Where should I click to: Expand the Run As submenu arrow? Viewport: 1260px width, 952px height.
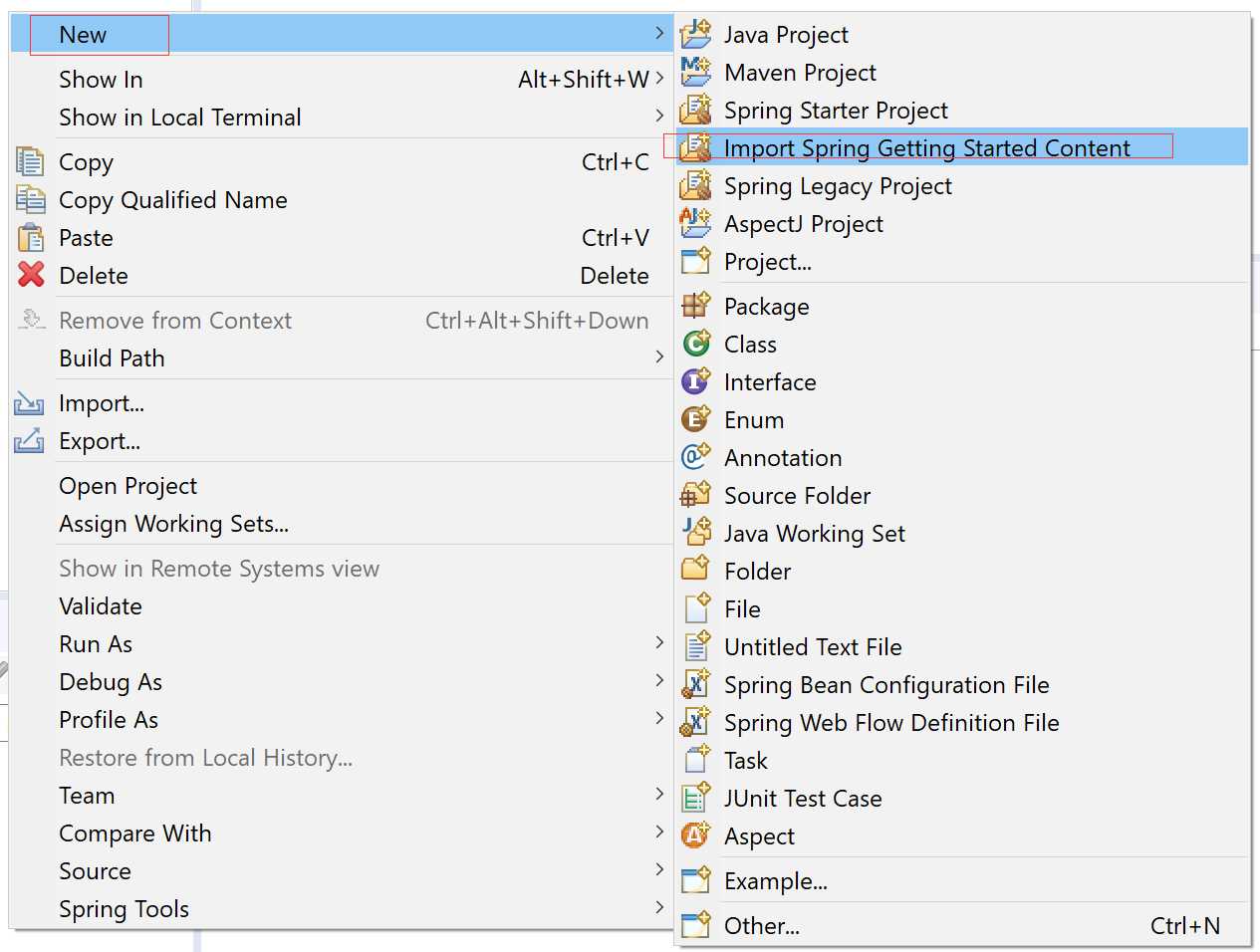click(x=659, y=642)
